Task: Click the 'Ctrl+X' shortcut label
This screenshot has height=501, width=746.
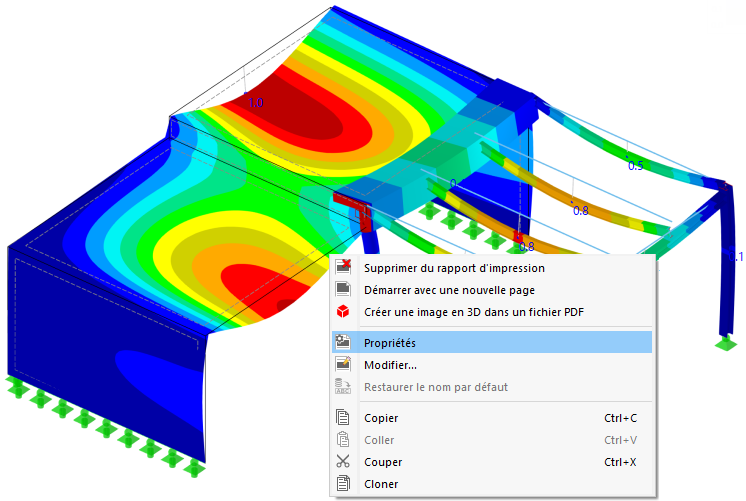Action: [620, 462]
